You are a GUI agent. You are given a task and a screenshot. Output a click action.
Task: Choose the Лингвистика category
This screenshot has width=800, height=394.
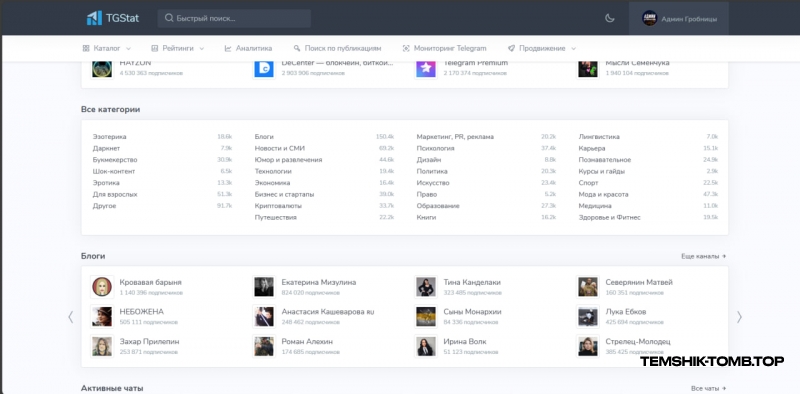pyautogui.click(x=599, y=137)
